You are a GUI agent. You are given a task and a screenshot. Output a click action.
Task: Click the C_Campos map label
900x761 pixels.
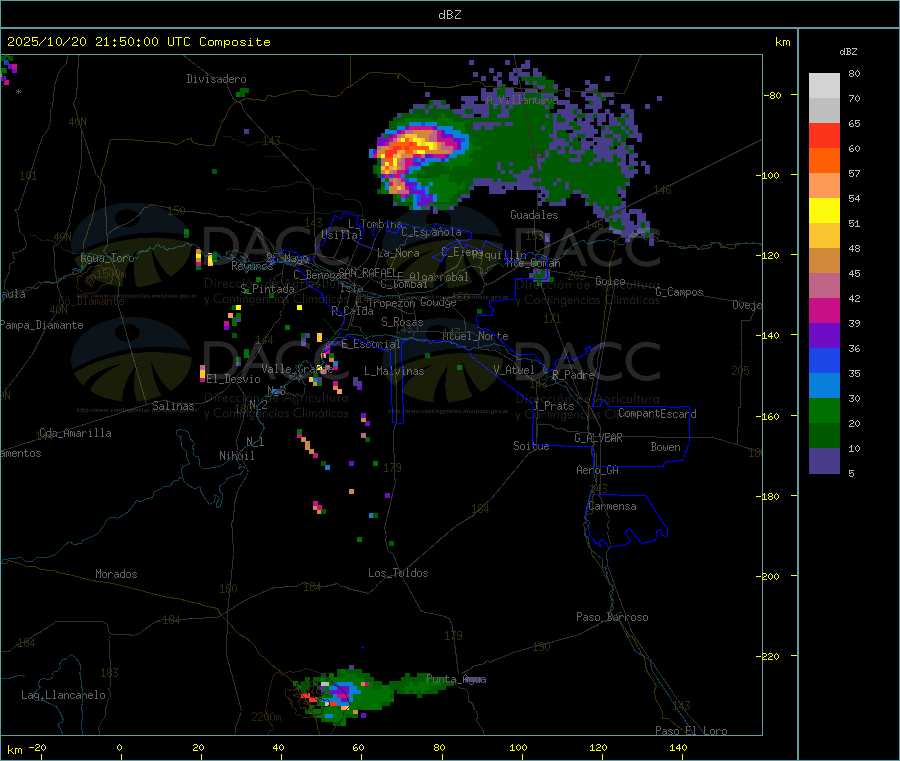(x=679, y=292)
